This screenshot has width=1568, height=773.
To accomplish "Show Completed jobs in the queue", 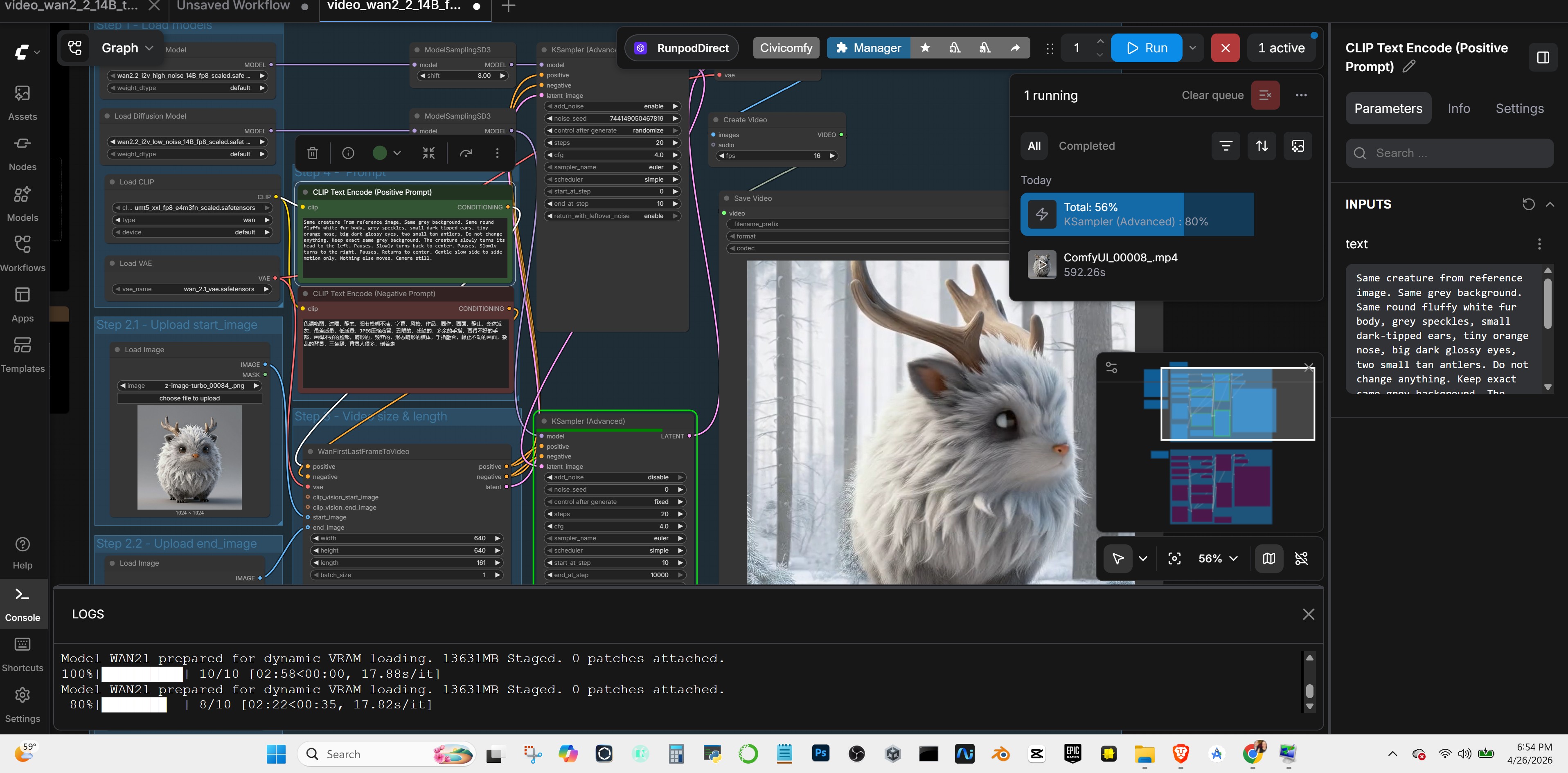I will 1086,145.
